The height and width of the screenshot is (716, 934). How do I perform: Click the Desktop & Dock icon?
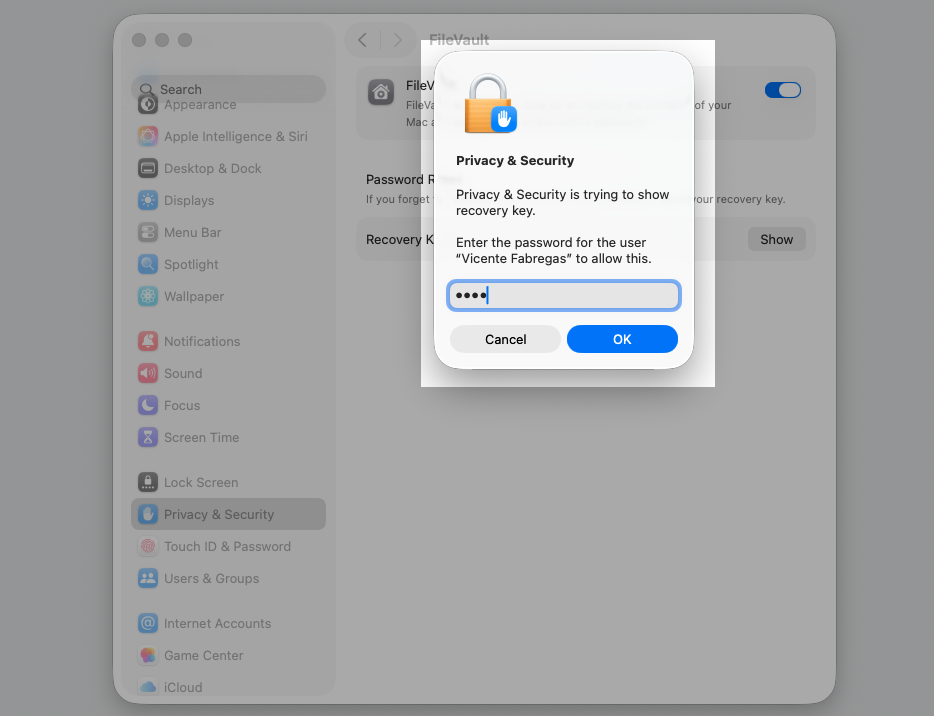[148, 169]
